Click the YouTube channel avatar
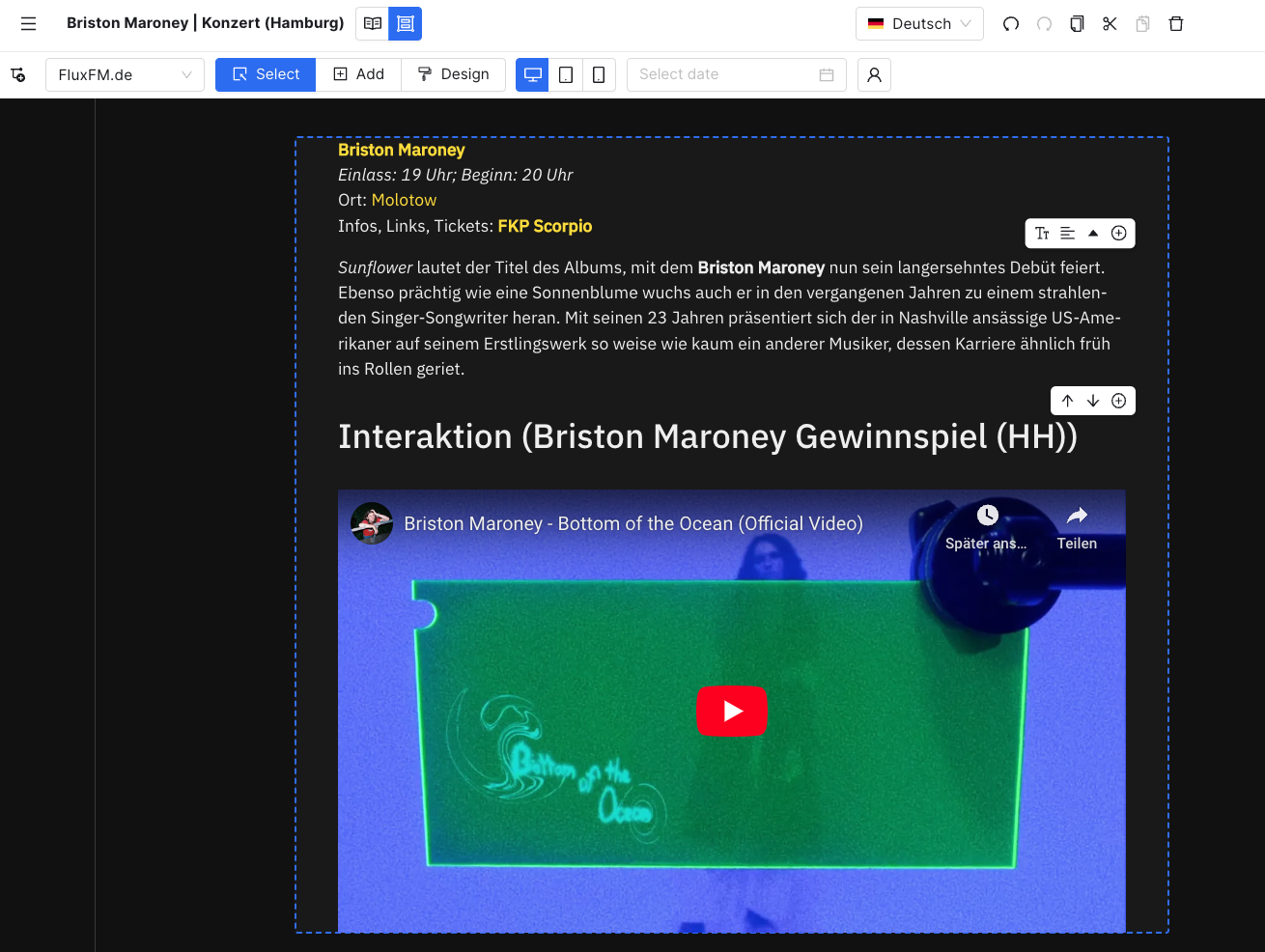Image resolution: width=1265 pixels, height=952 pixels. [x=372, y=523]
